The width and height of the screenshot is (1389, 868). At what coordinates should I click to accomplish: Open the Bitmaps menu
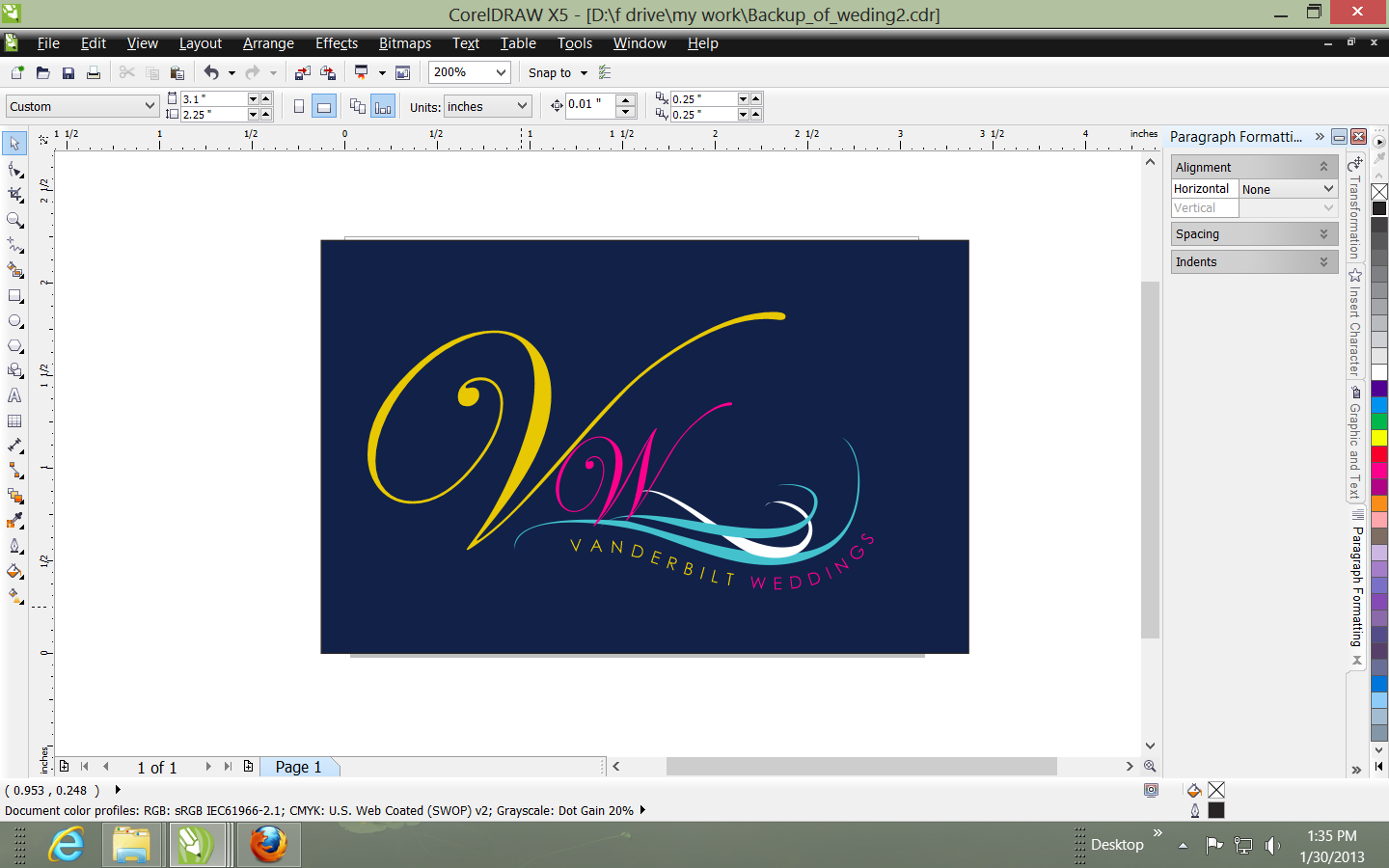pyautogui.click(x=404, y=43)
